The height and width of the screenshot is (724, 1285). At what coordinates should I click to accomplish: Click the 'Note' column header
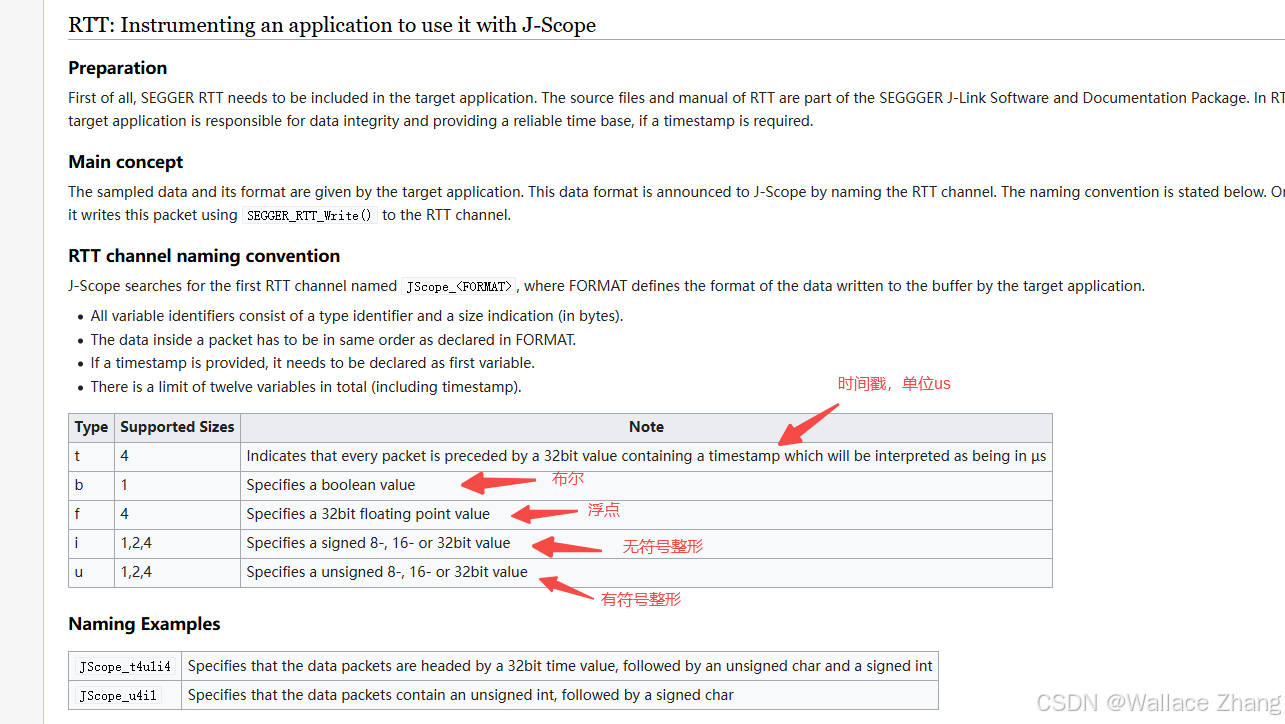click(x=646, y=427)
